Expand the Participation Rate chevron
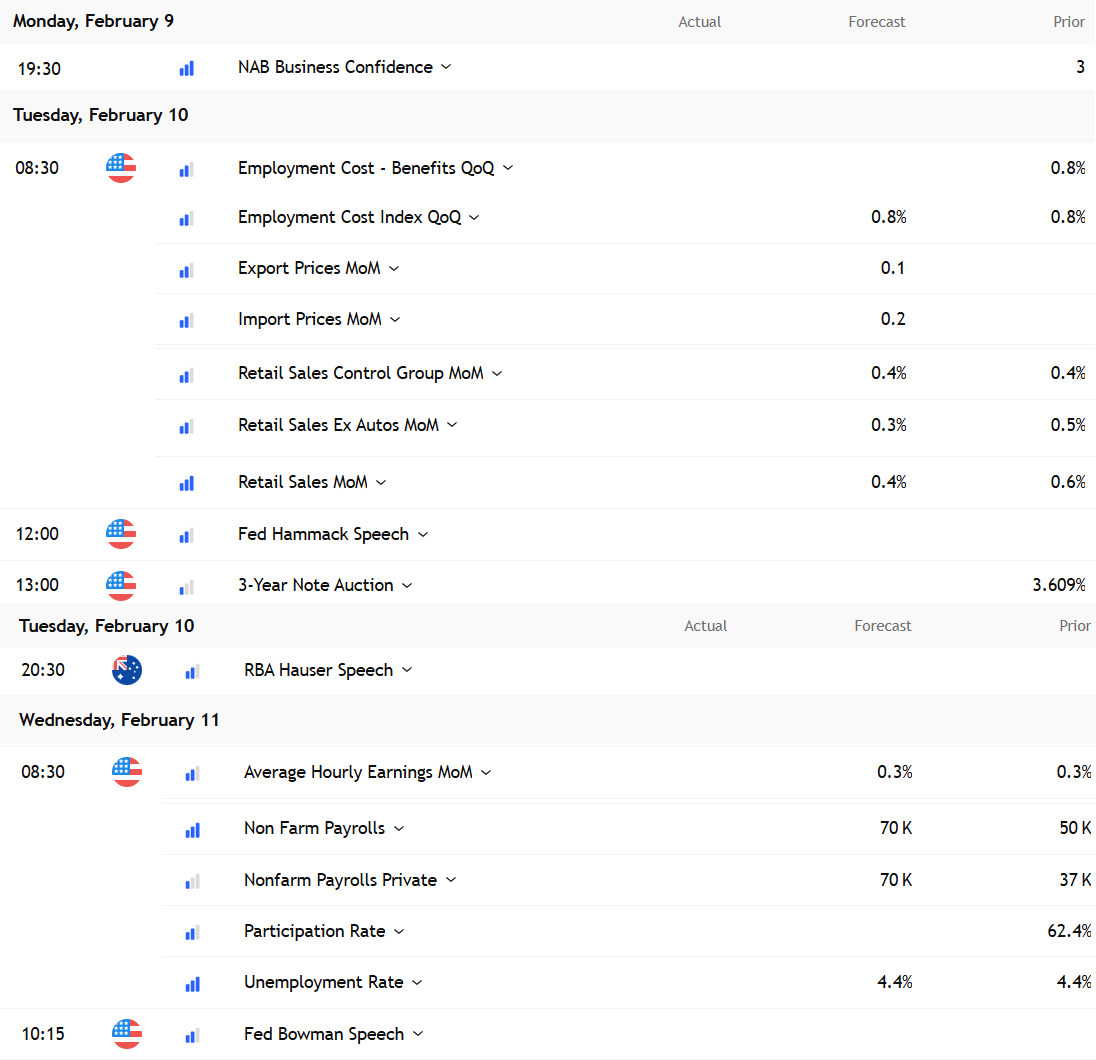This screenshot has height=1060, width=1096. tap(399, 931)
